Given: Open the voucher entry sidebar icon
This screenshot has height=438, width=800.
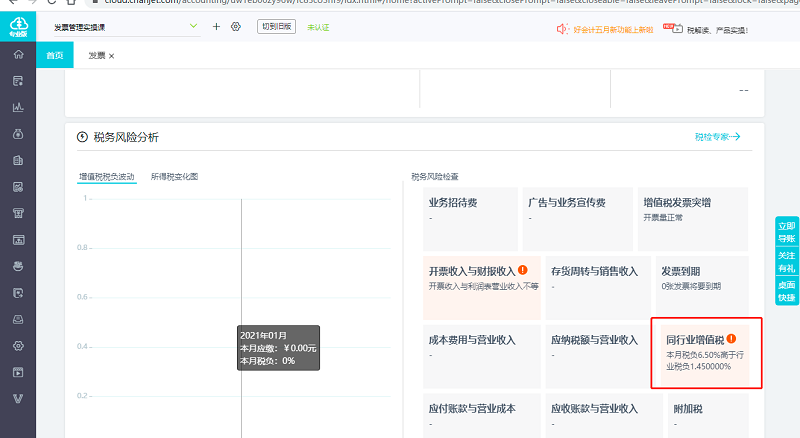Looking at the screenshot, I should click(x=18, y=81).
